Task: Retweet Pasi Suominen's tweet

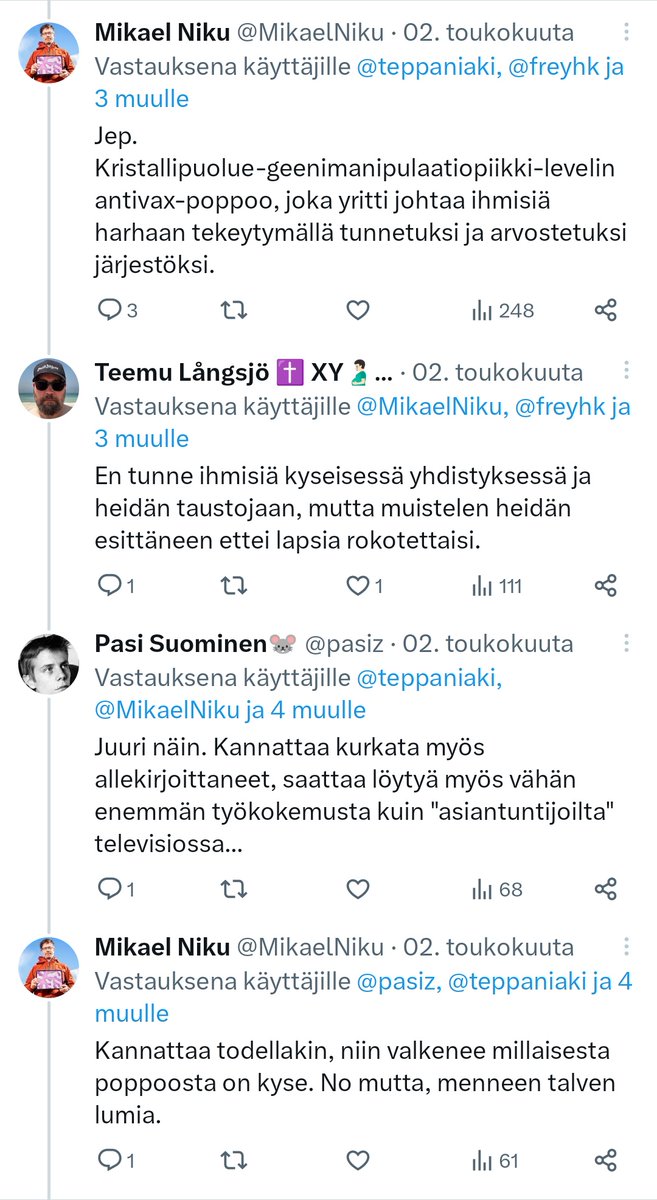Action: click(233, 888)
